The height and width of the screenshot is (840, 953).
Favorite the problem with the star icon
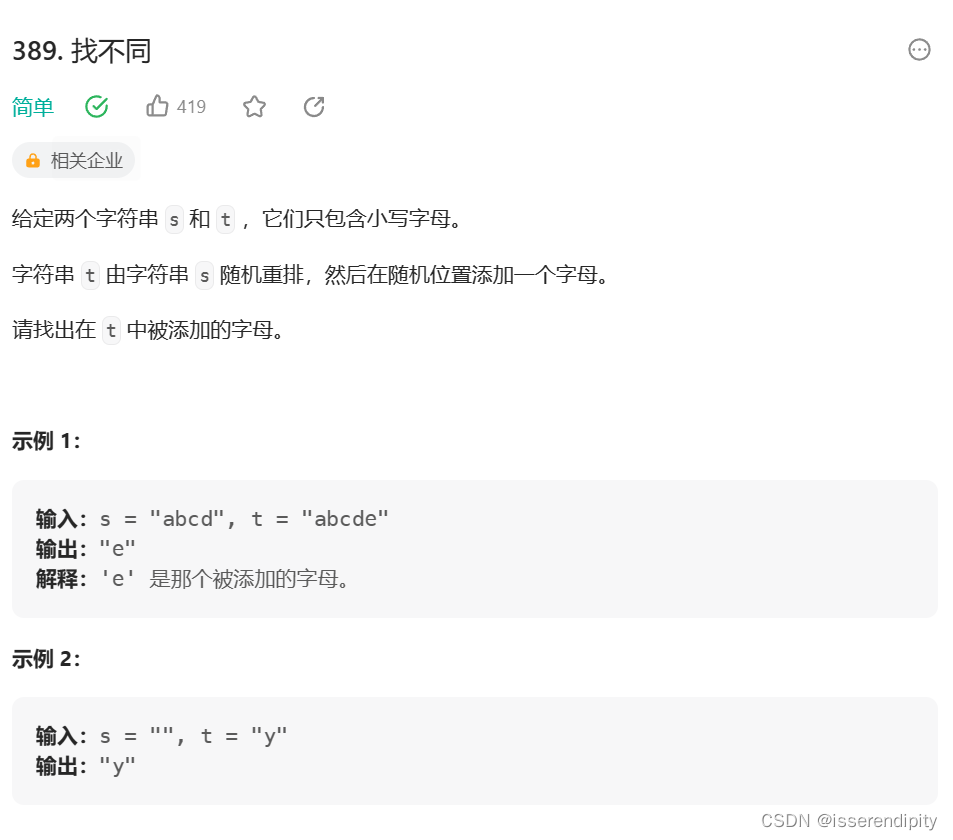(254, 107)
